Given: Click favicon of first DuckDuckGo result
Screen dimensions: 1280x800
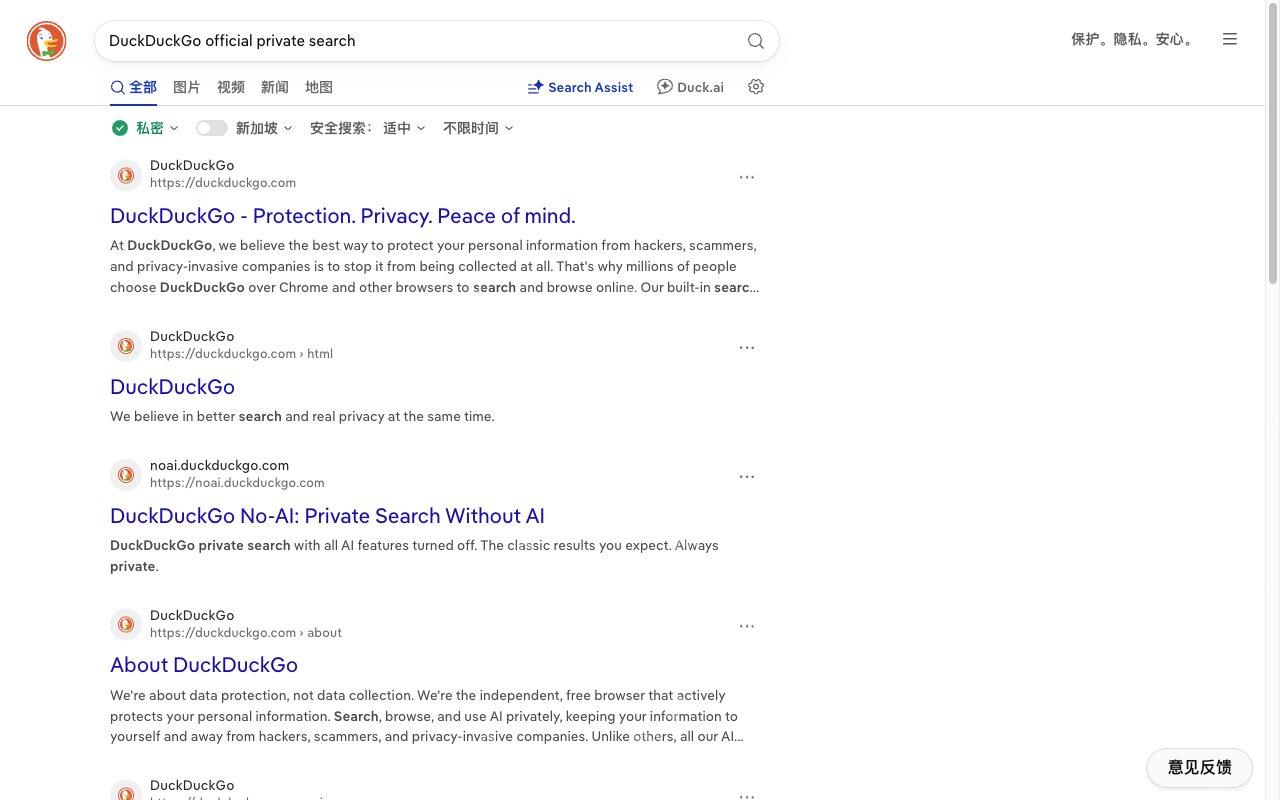Looking at the screenshot, I should pyautogui.click(x=126, y=175).
